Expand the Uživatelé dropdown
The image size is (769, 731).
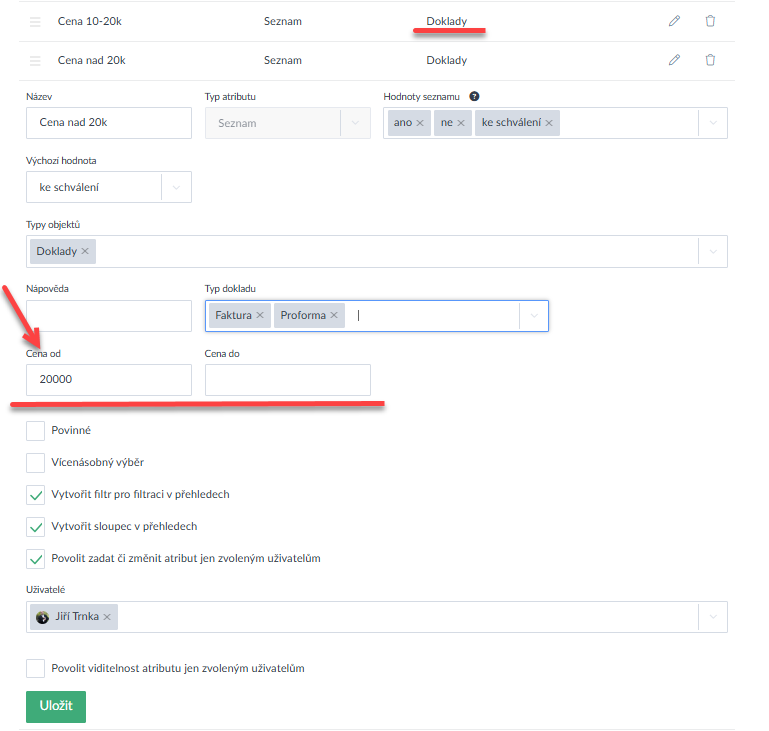(x=712, y=617)
